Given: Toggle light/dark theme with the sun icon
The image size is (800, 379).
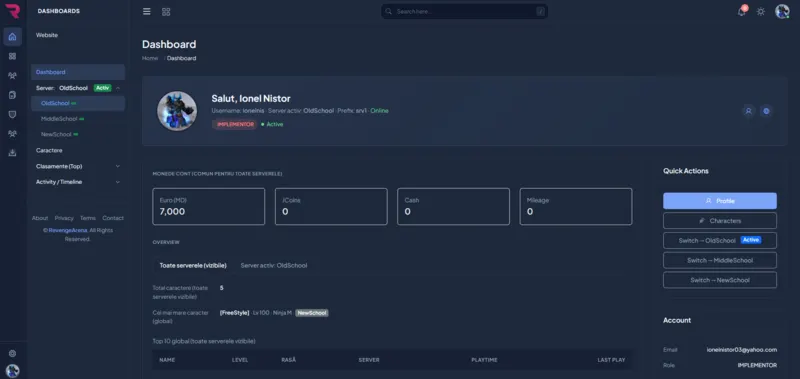Looking at the screenshot, I should (x=761, y=11).
